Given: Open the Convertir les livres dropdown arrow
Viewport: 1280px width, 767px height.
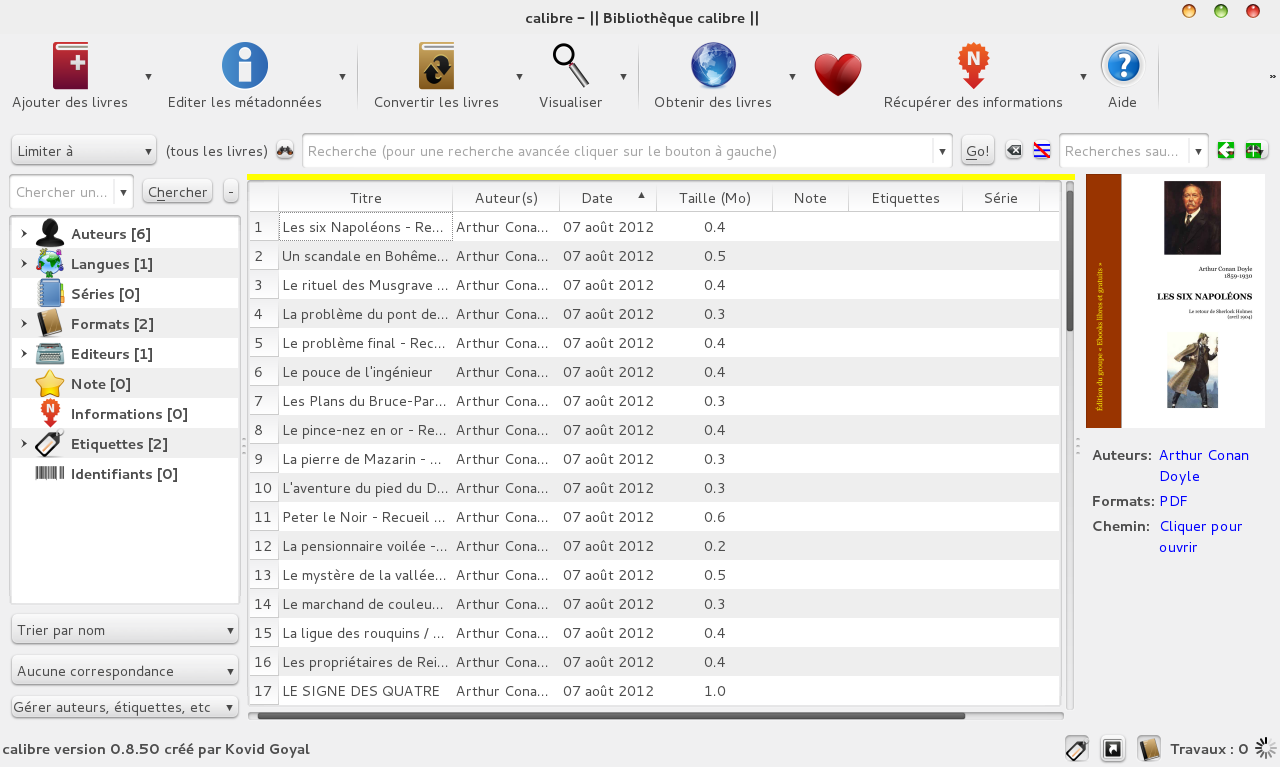Looking at the screenshot, I should pos(519,76).
